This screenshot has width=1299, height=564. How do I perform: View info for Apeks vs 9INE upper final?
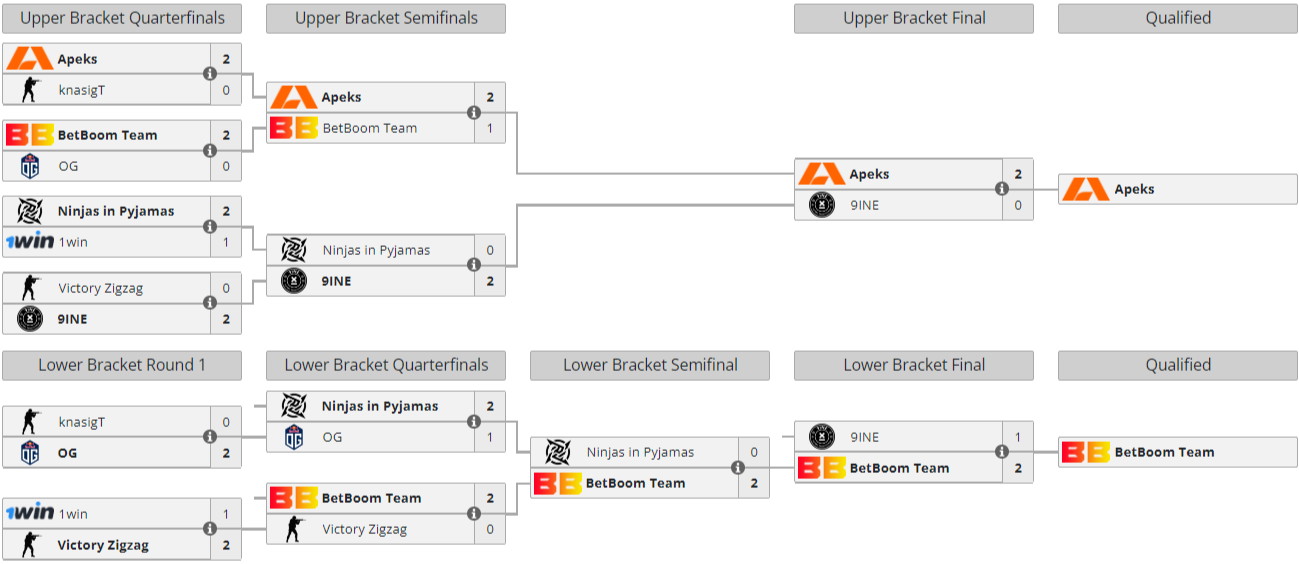(1001, 189)
